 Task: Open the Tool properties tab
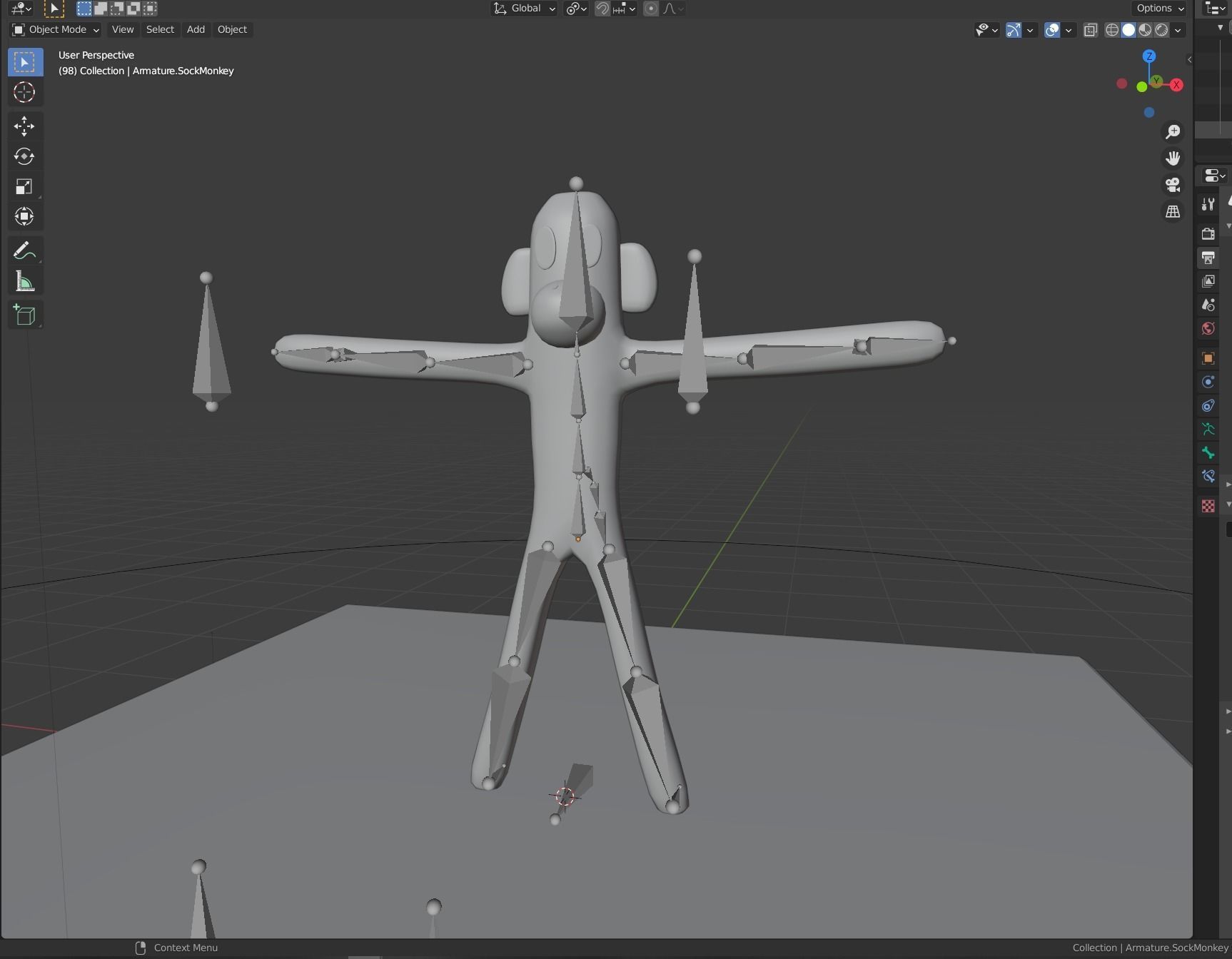1208,205
